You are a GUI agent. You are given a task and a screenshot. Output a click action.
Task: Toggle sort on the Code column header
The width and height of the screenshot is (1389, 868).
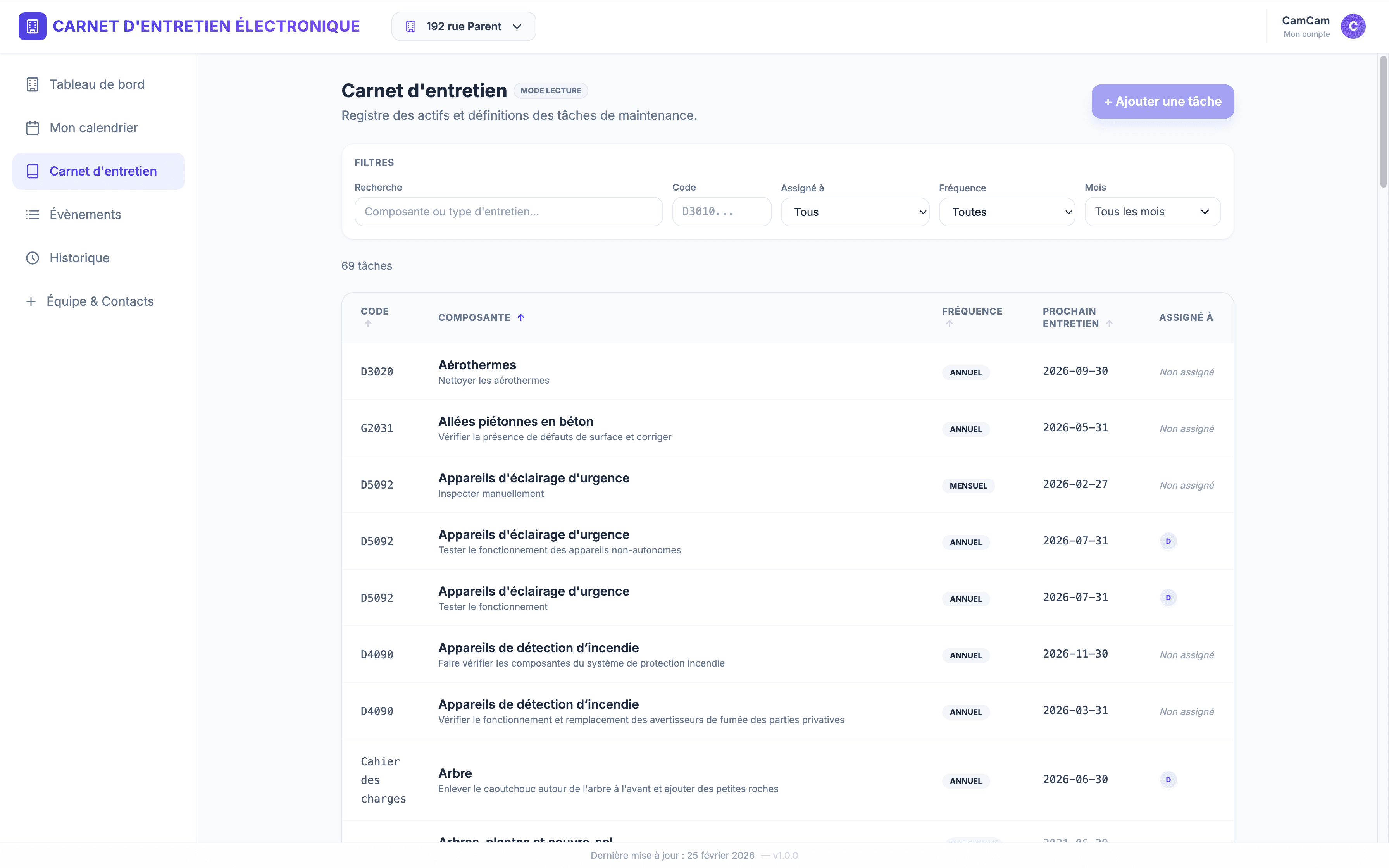(374, 311)
